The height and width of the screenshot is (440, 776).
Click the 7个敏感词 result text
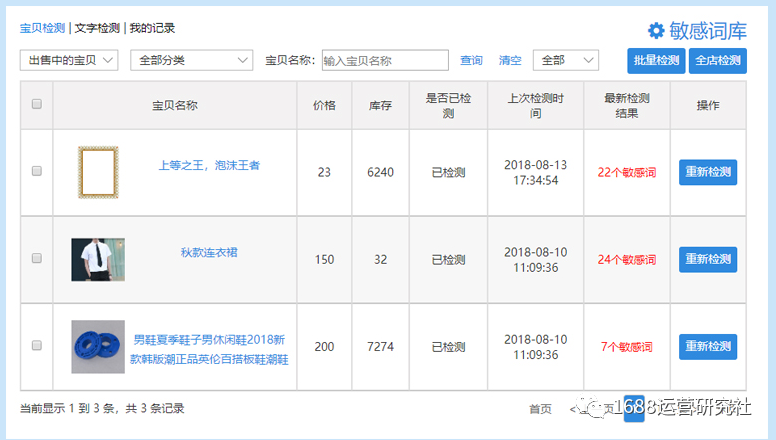pos(627,346)
